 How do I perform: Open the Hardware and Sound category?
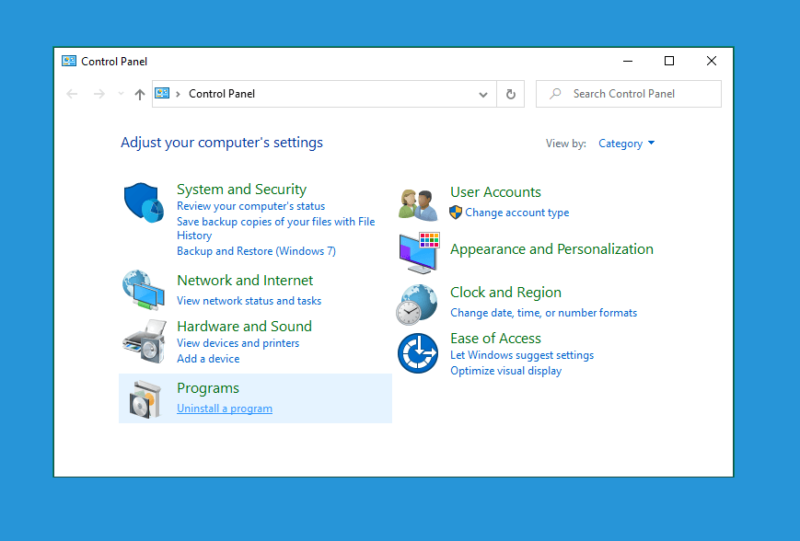point(244,326)
